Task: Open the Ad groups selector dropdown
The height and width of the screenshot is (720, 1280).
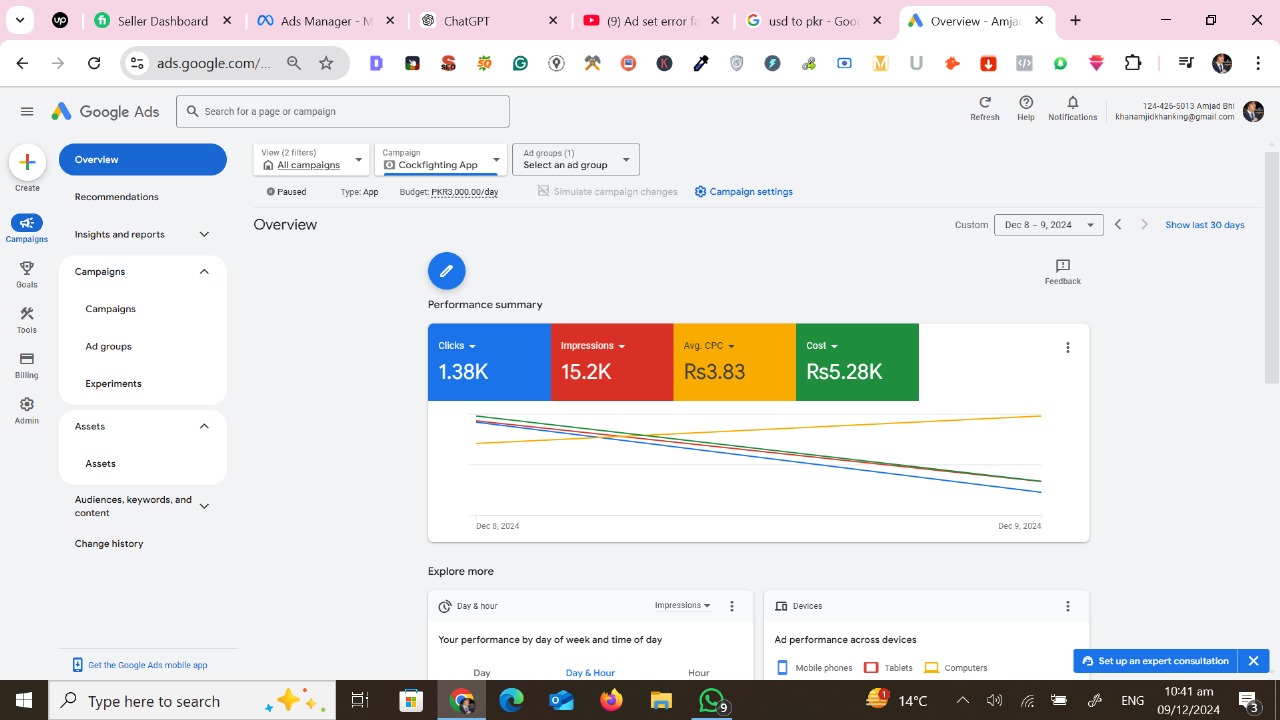Action: [x=575, y=160]
